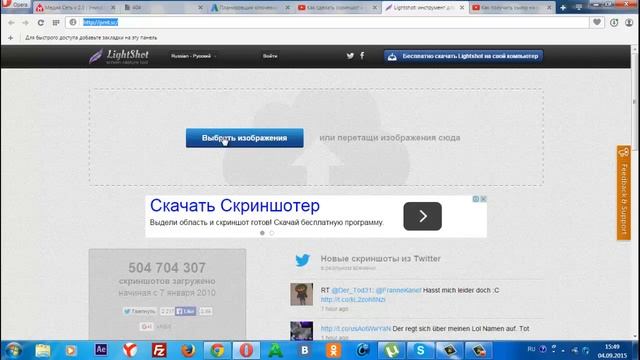Open the @Der_Tod31 mention link

click(x=352, y=290)
